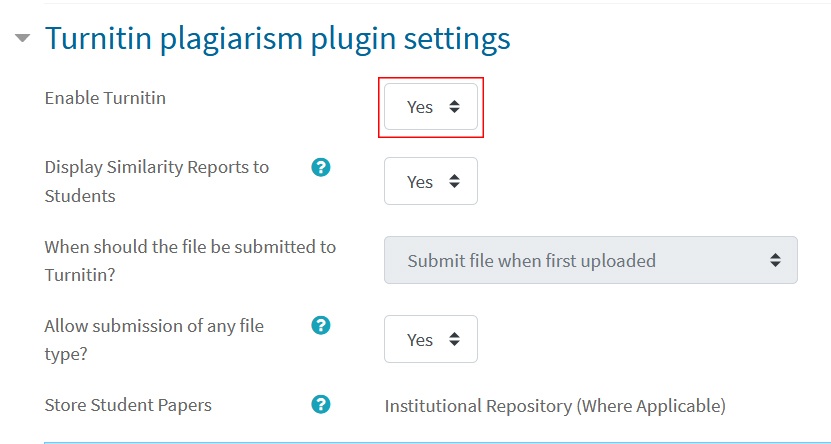
Task: Open the Allow submission of any file type dropdown
Action: [x=431, y=339]
